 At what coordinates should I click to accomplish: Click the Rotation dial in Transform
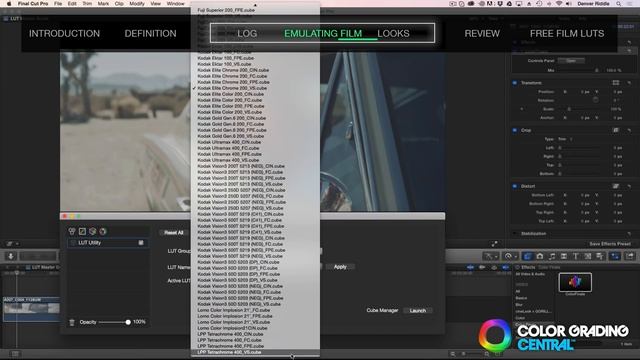[x=596, y=100]
